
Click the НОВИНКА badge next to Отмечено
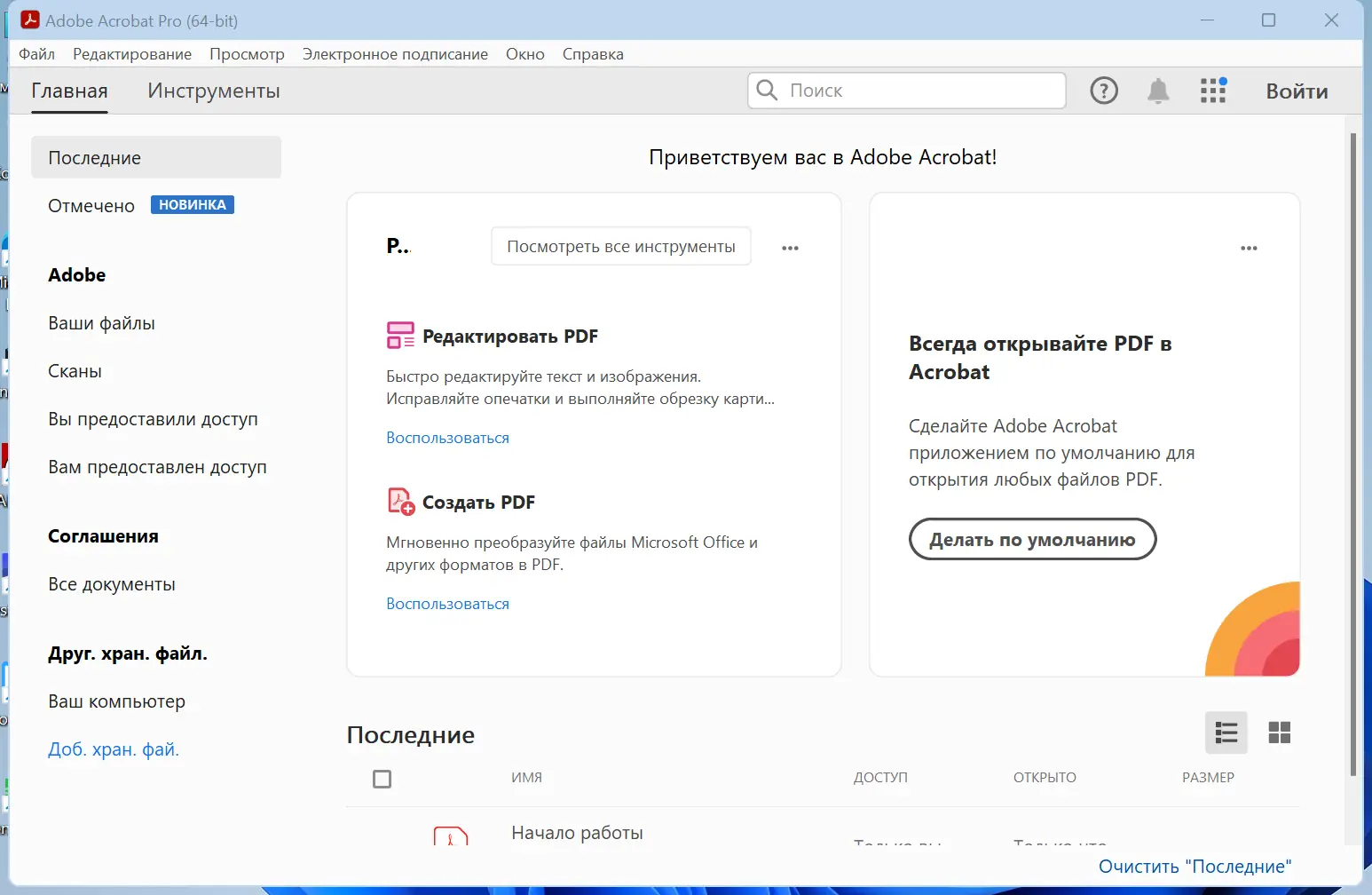pos(193,205)
